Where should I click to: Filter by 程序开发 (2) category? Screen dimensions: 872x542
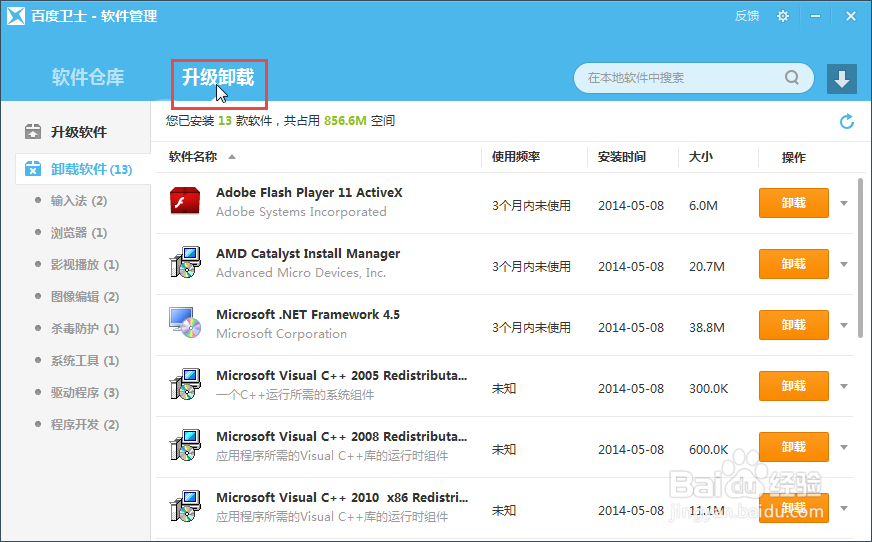[85, 425]
